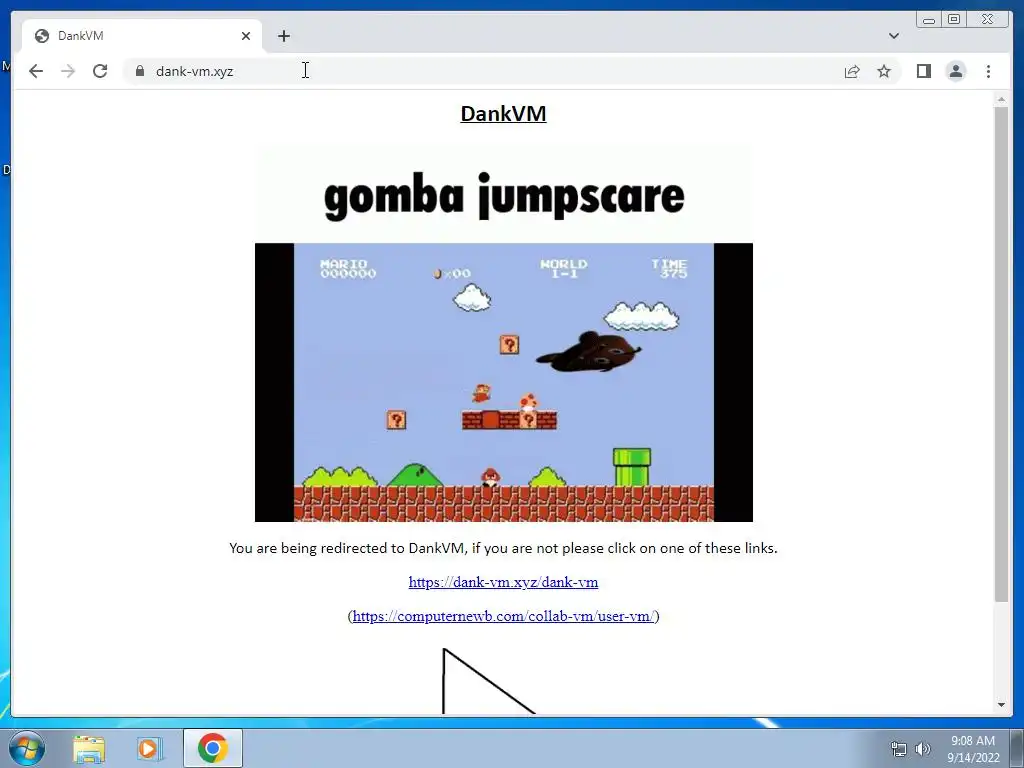Go back using the browser back arrow

[36, 71]
